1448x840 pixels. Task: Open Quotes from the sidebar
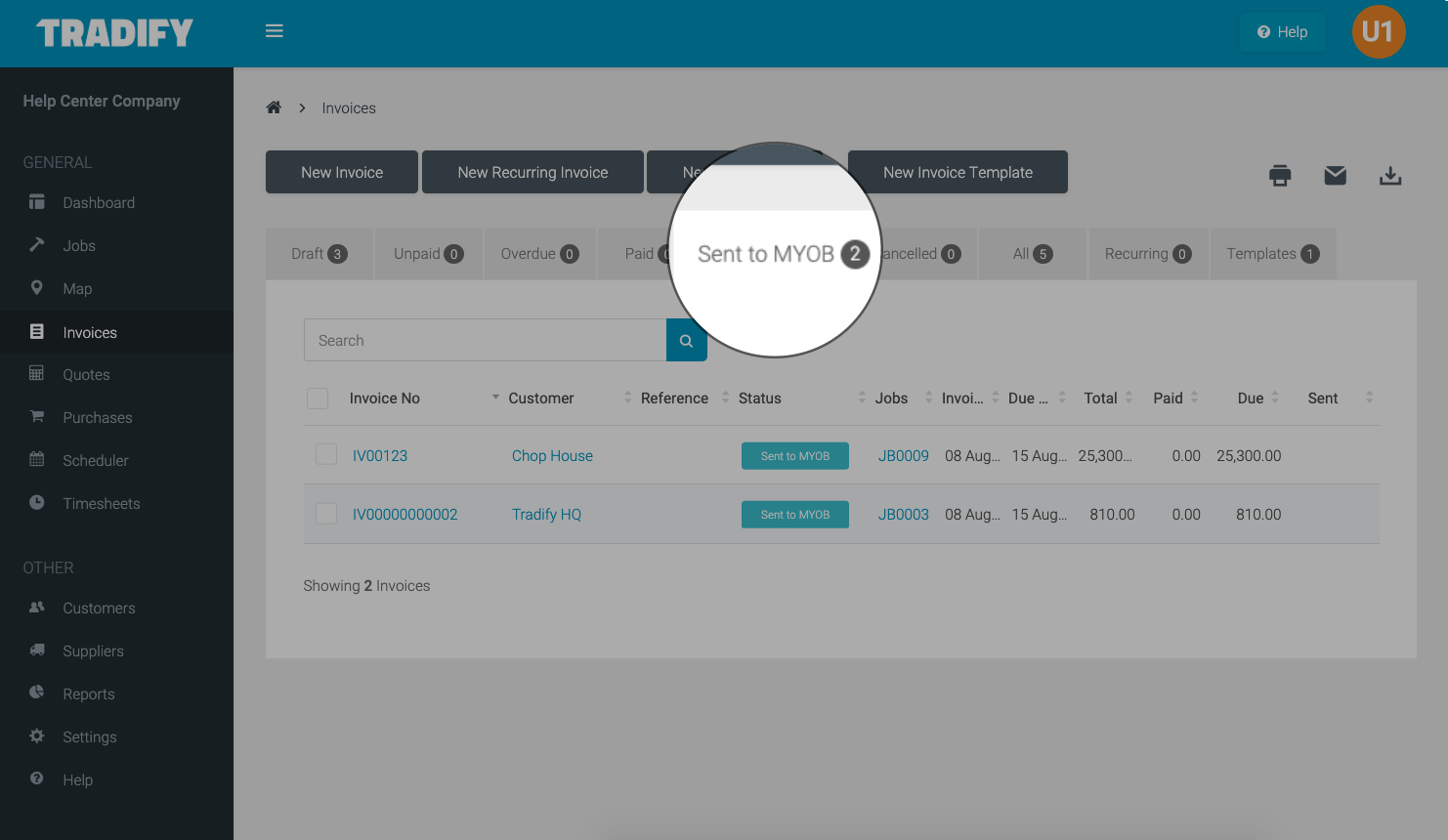click(x=86, y=375)
